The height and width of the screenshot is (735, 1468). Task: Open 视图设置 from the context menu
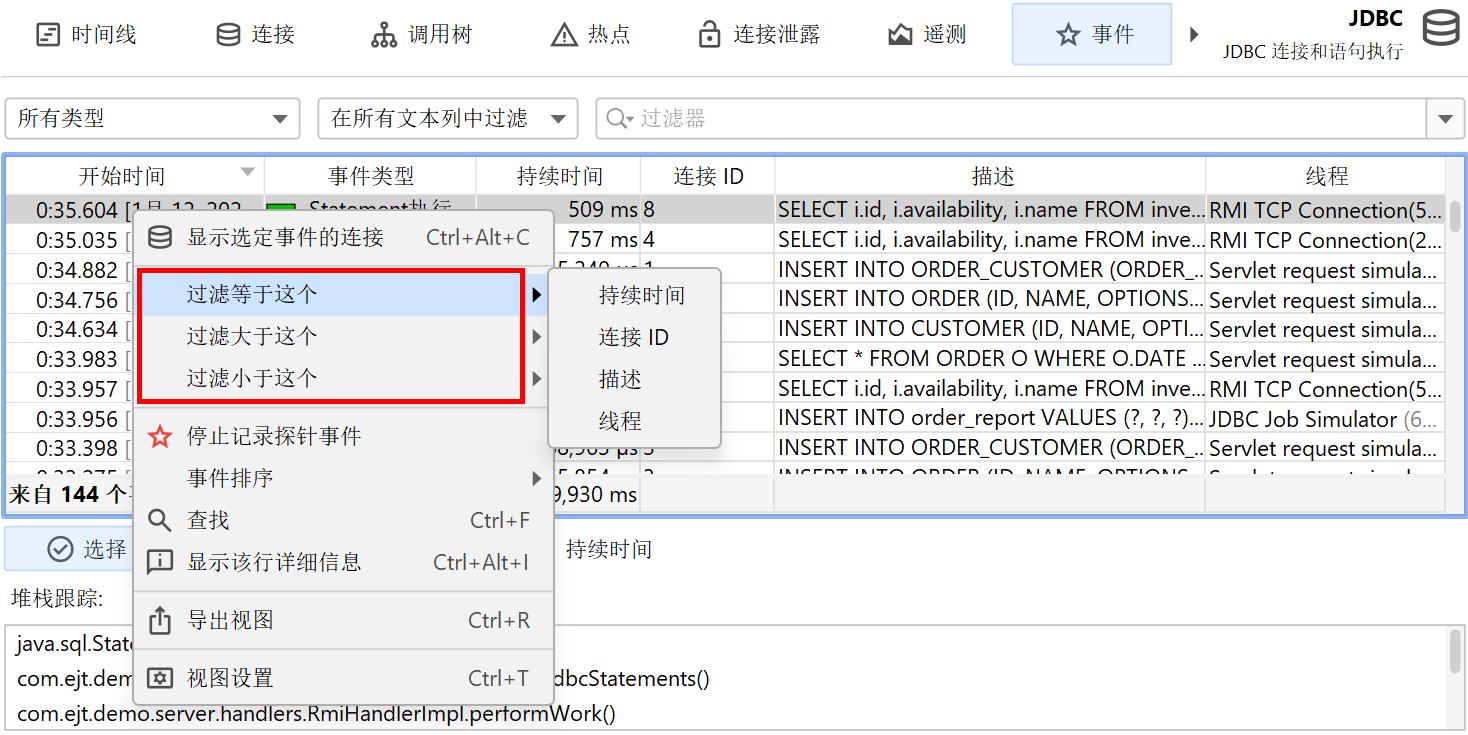click(230, 678)
